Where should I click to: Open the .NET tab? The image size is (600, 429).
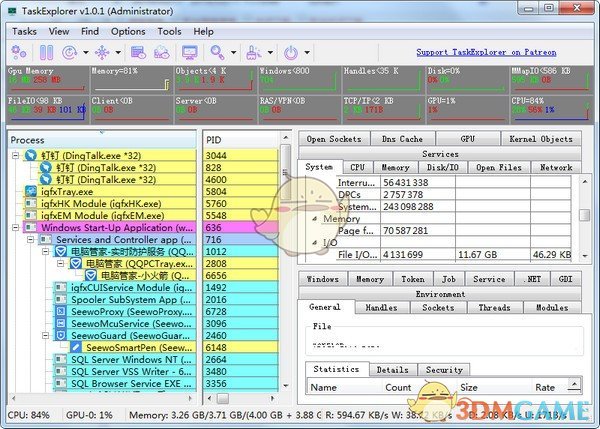point(532,279)
